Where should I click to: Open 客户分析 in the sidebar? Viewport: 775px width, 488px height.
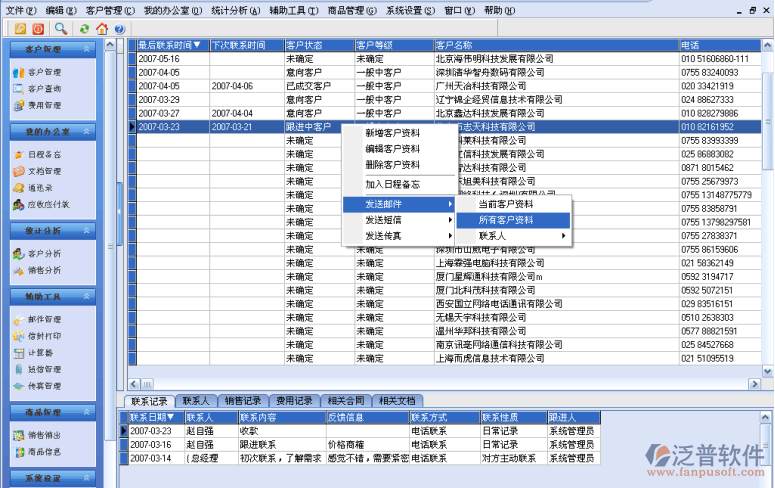[x=38, y=254]
